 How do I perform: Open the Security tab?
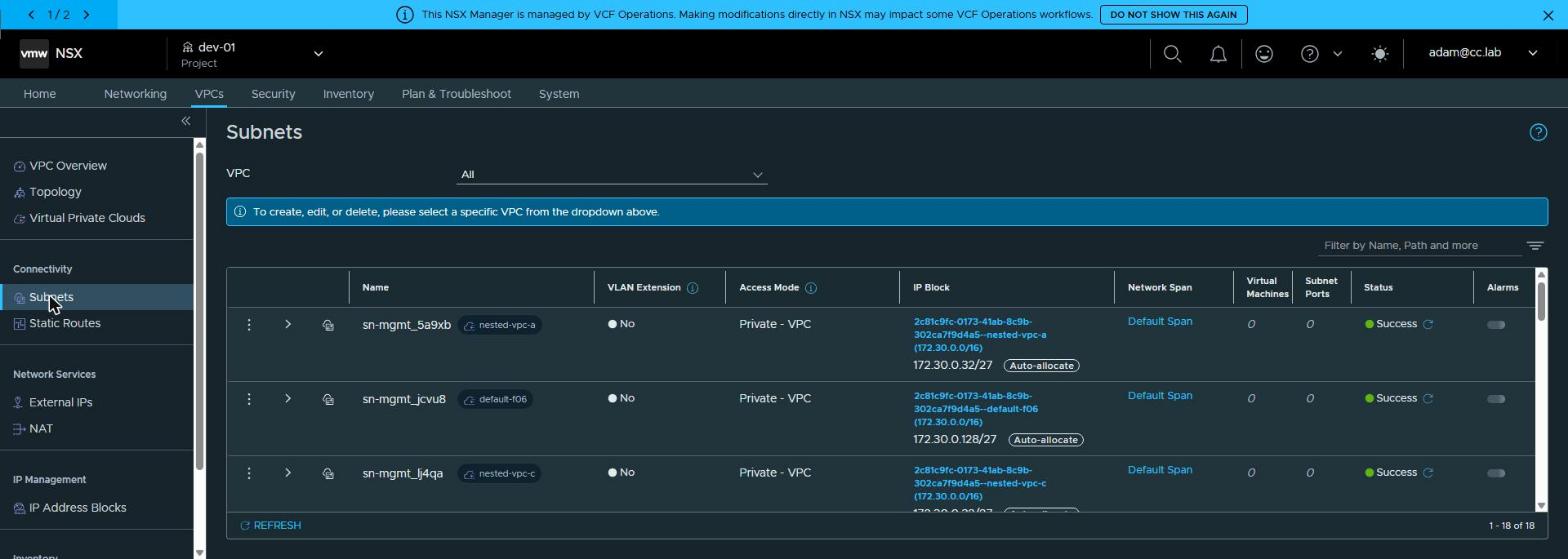coord(273,94)
